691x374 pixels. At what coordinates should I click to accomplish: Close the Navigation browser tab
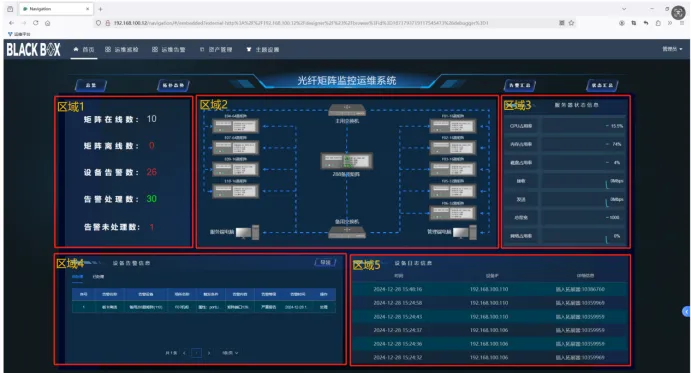[87, 9]
